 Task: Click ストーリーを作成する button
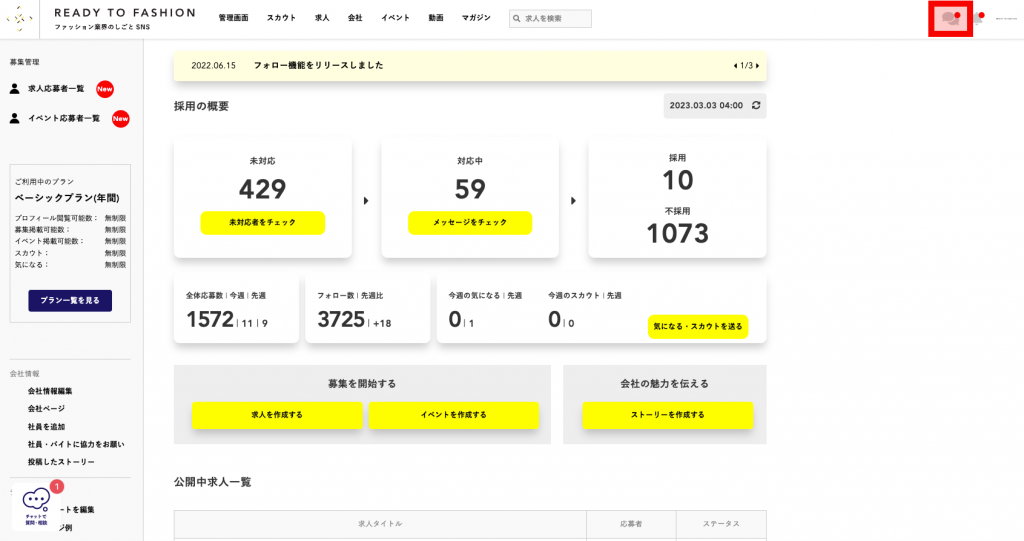point(667,415)
